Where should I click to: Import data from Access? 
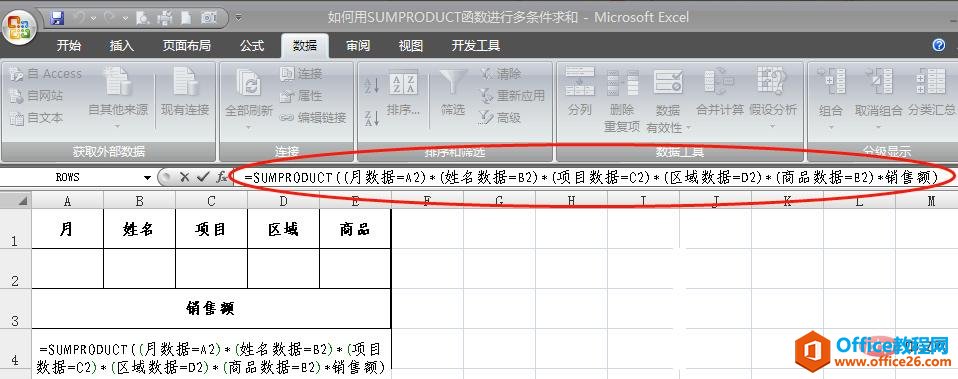pyautogui.click(x=46, y=73)
